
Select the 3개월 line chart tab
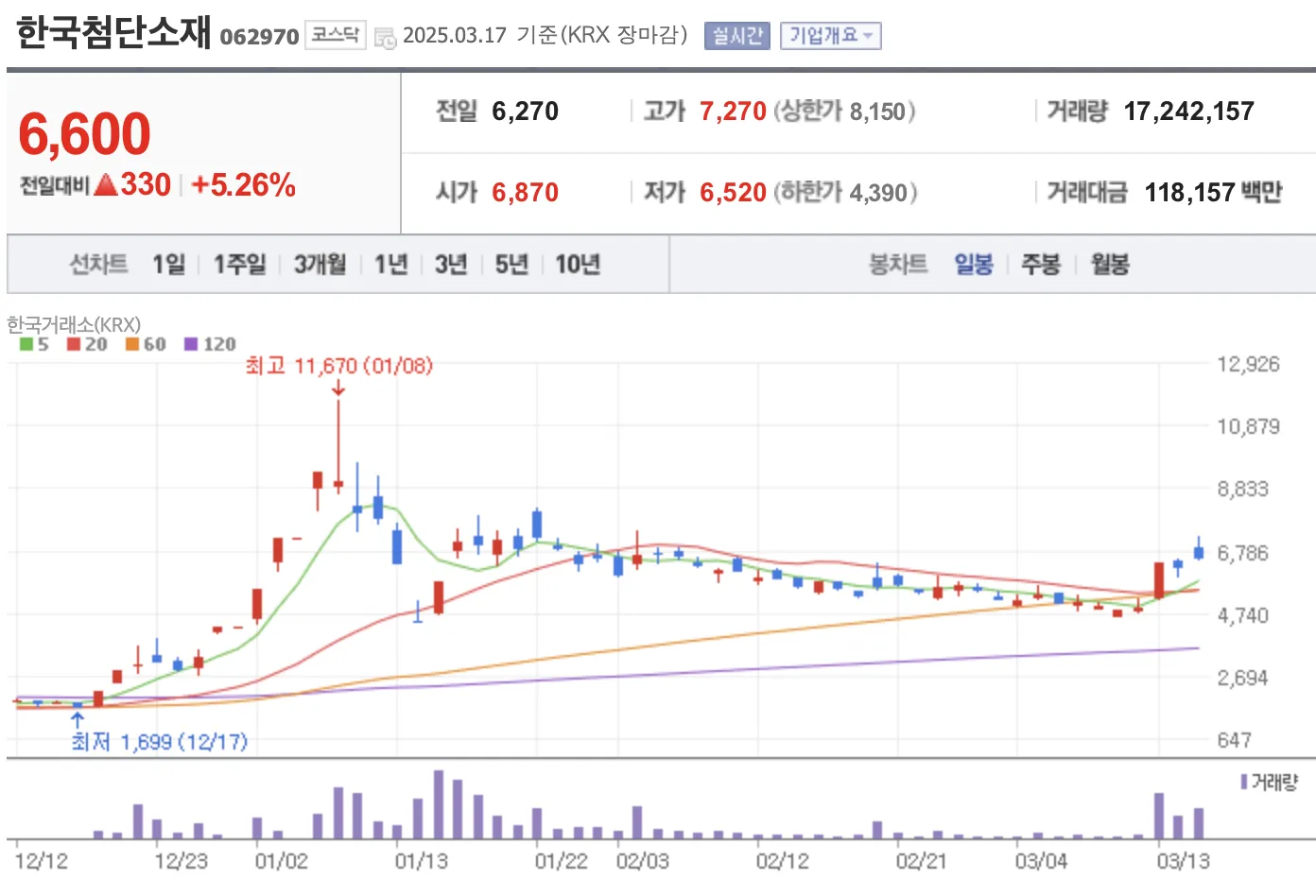(320, 265)
